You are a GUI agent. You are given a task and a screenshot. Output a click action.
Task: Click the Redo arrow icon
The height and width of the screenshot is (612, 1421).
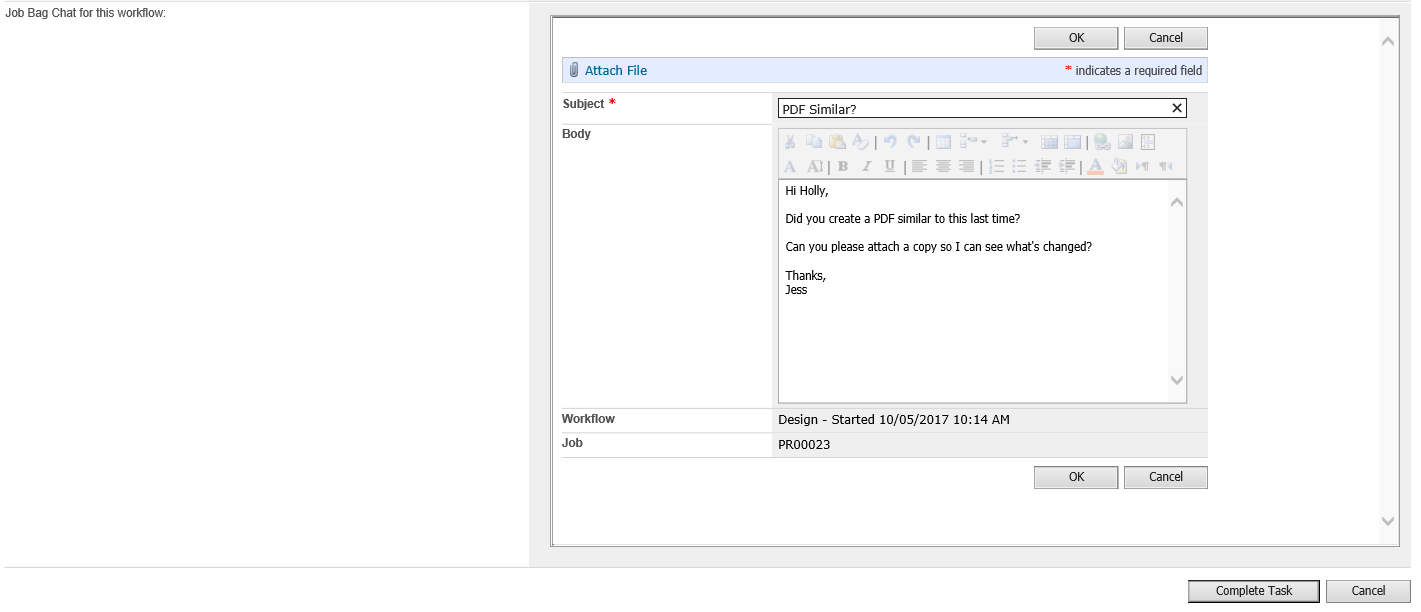pos(914,142)
